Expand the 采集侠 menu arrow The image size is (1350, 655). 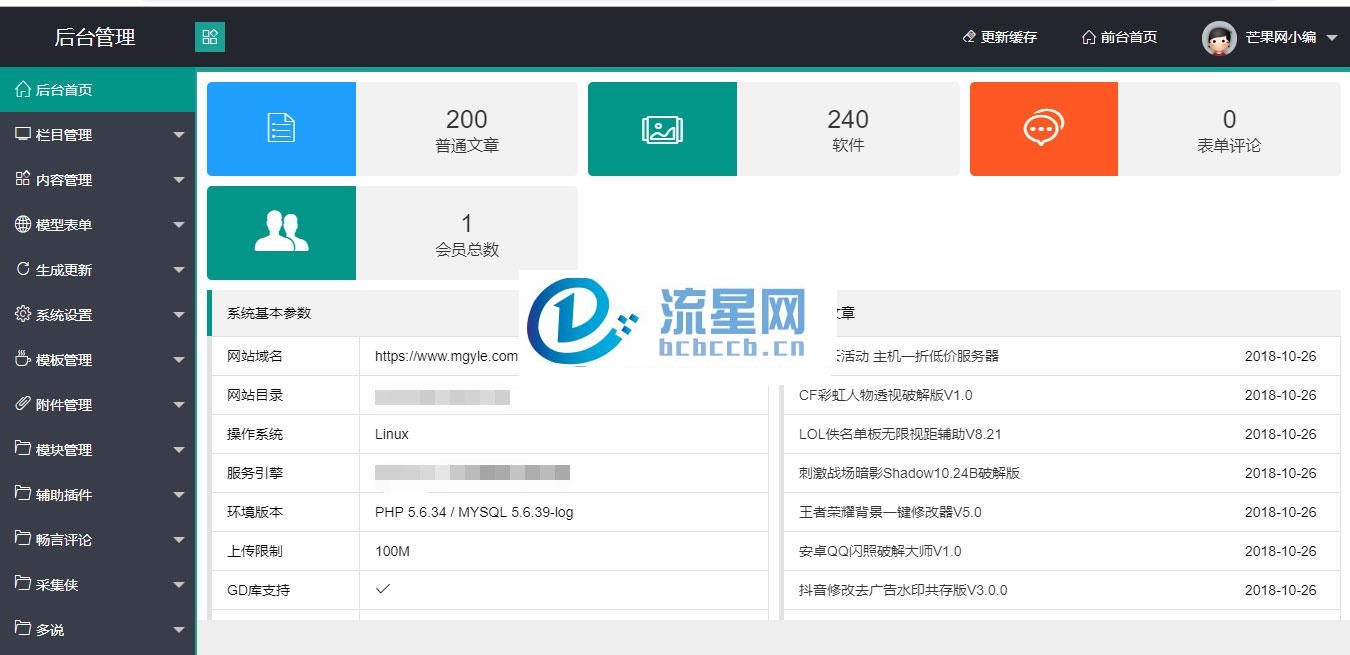click(179, 585)
